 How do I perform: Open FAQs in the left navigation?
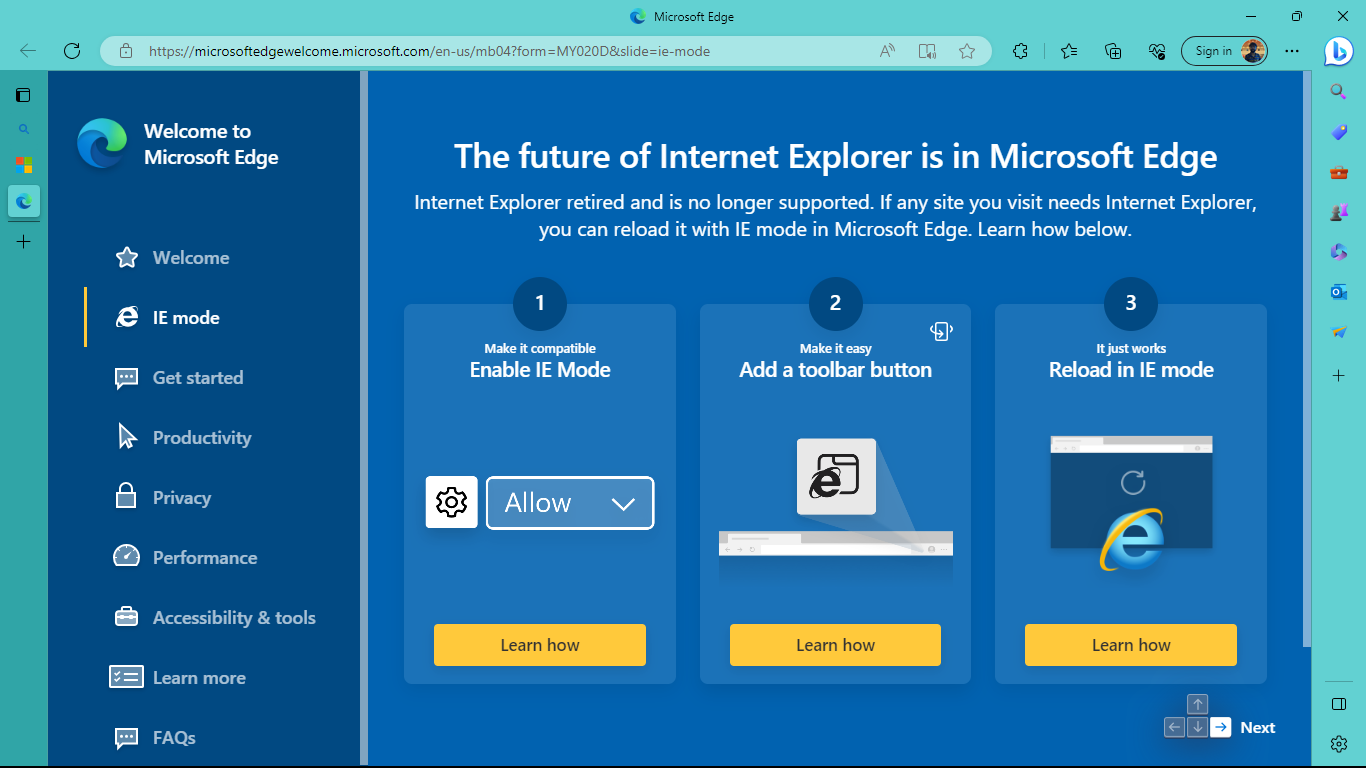[174, 738]
